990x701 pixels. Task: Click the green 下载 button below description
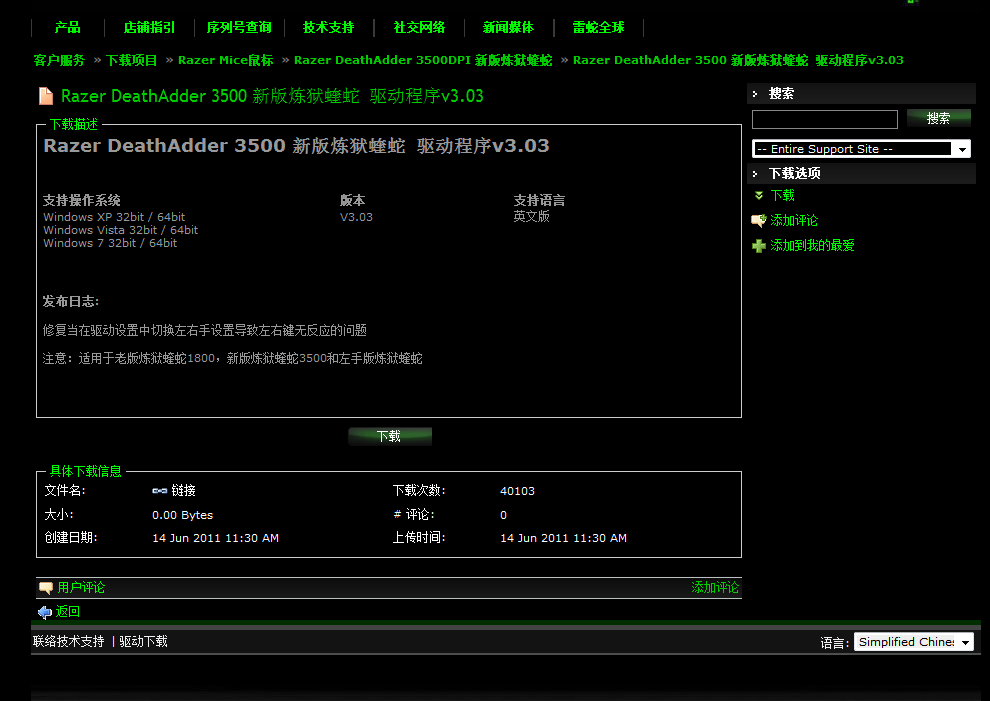(x=390, y=436)
